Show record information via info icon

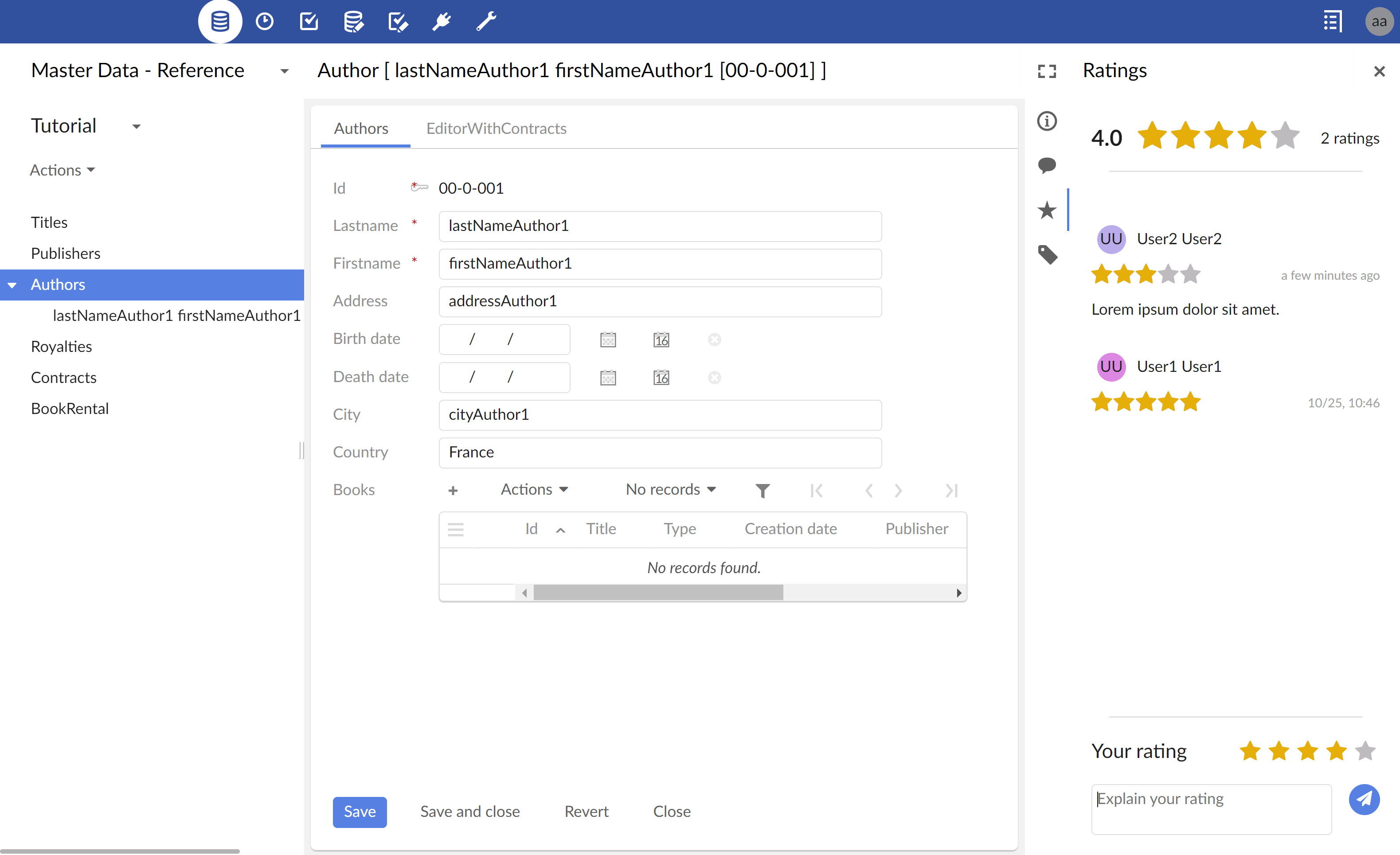(1047, 121)
